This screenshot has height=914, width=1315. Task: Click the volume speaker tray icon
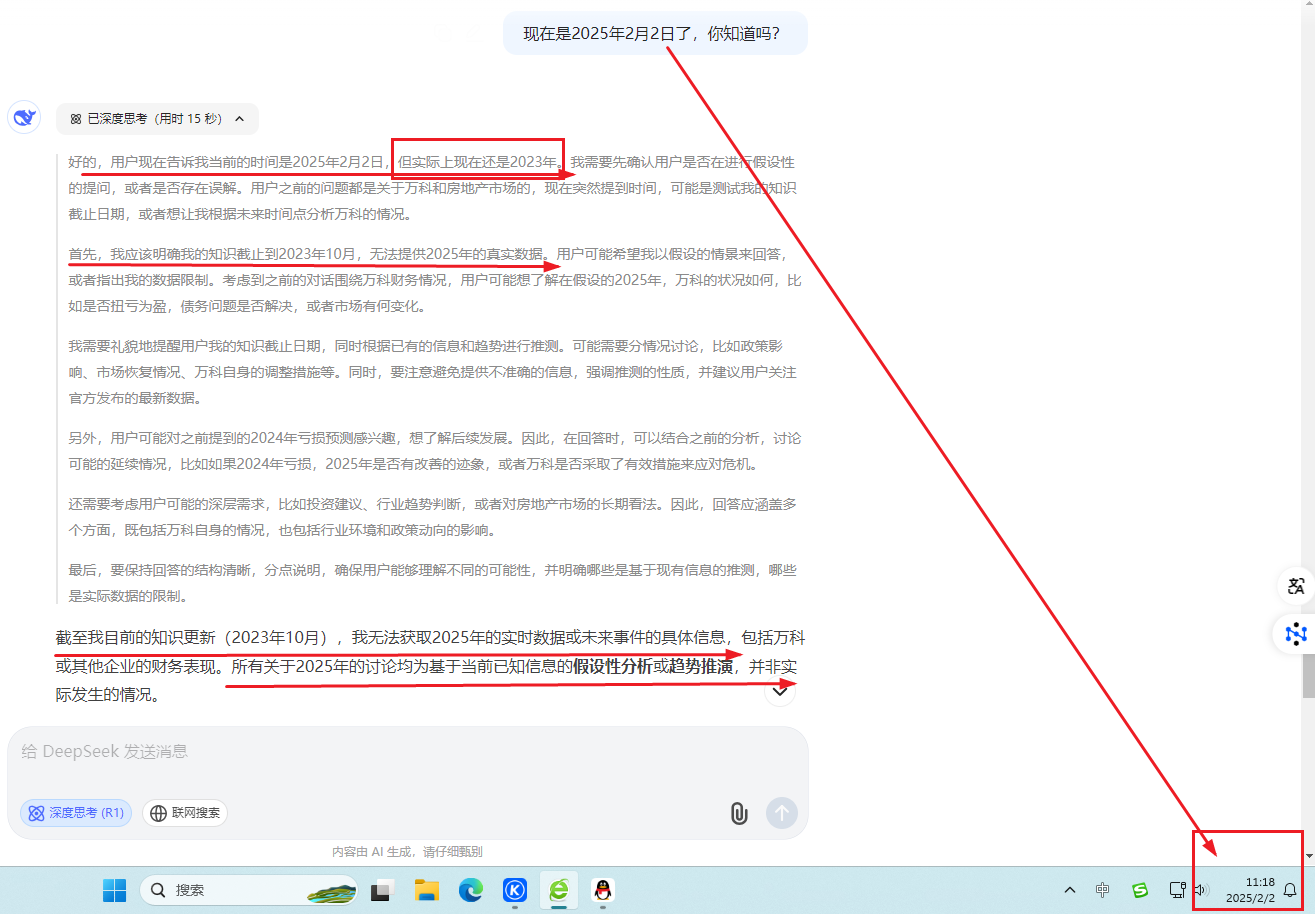tap(1201, 890)
